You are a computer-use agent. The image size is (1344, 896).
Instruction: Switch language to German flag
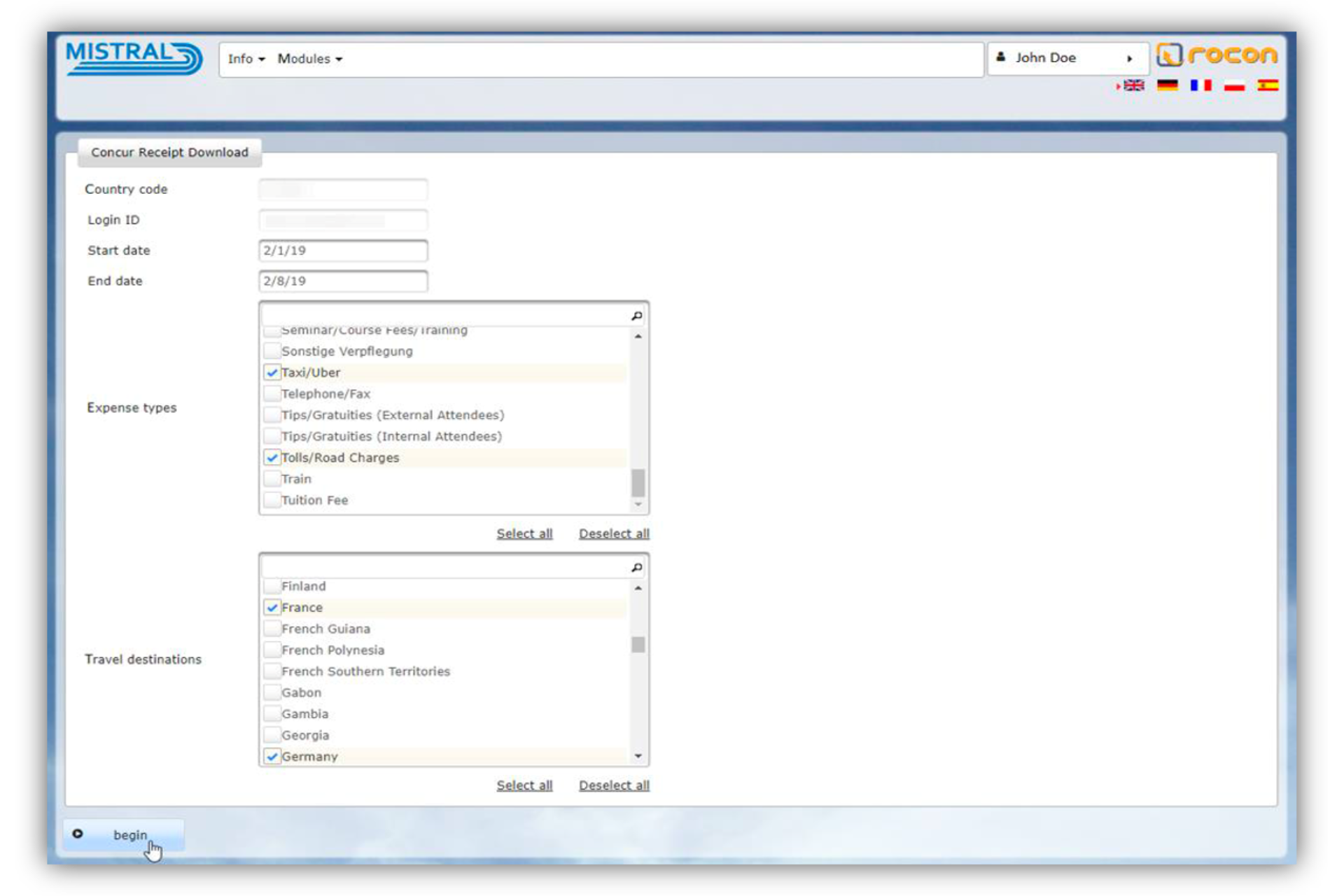[1167, 85]
